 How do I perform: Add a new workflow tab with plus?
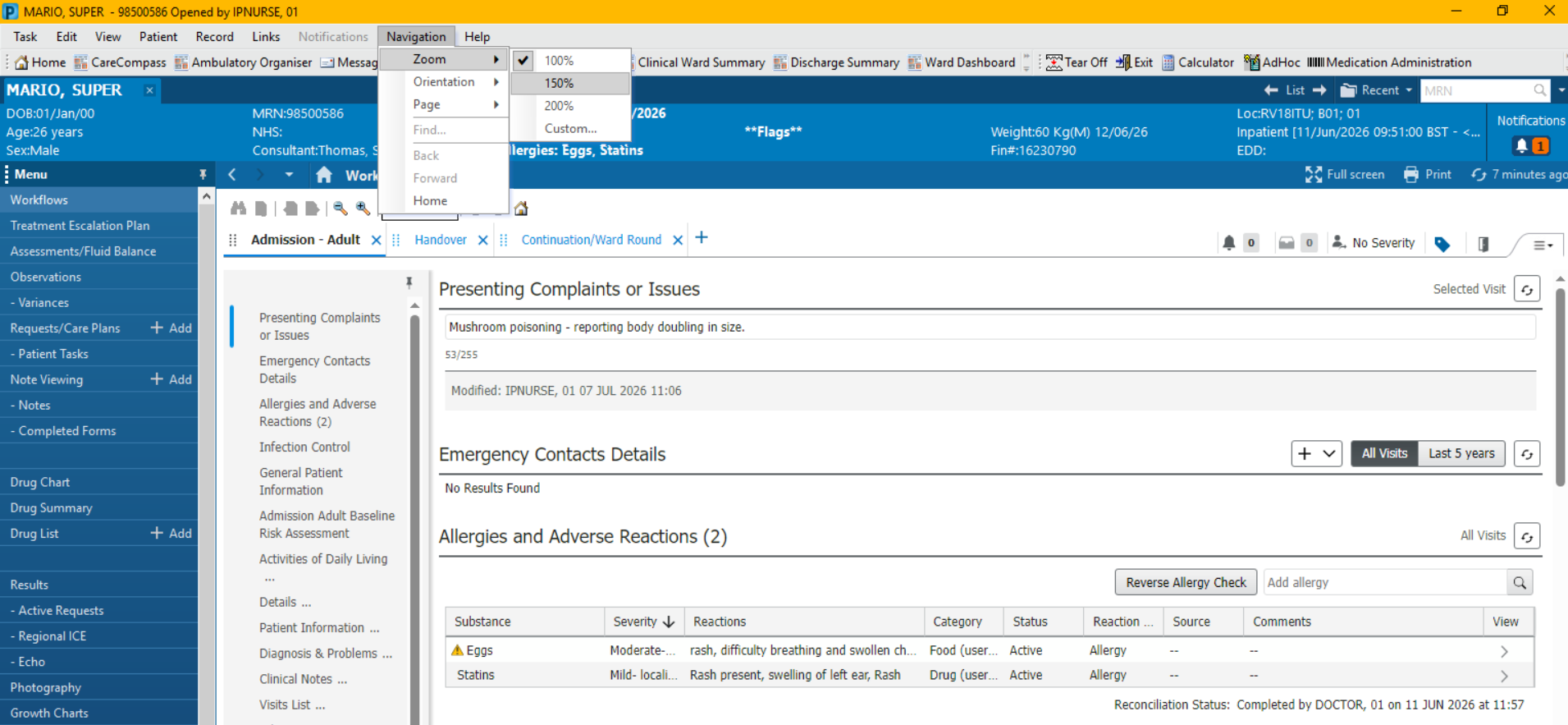point(702,238)
